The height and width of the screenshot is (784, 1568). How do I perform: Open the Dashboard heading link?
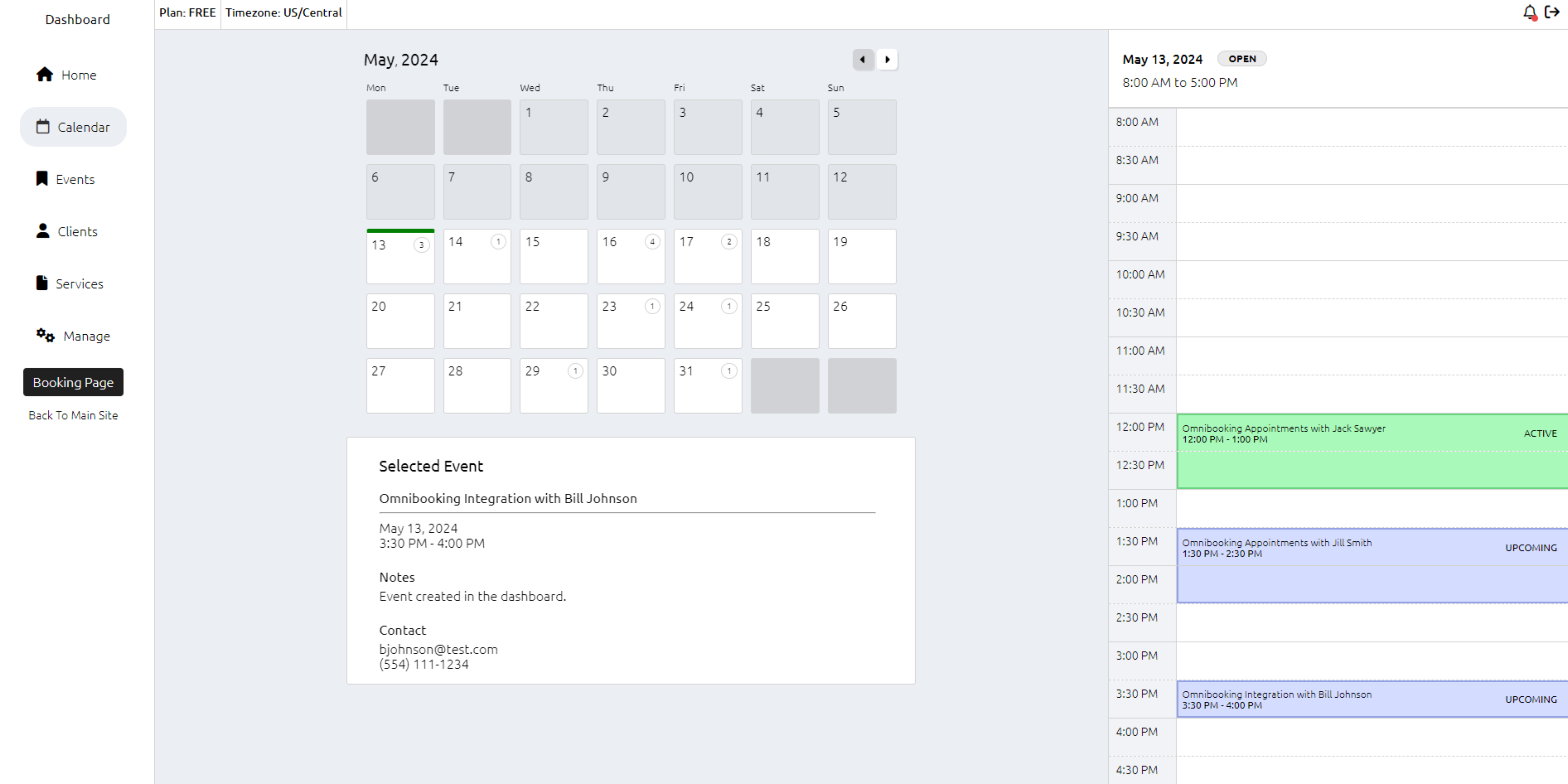77,20
